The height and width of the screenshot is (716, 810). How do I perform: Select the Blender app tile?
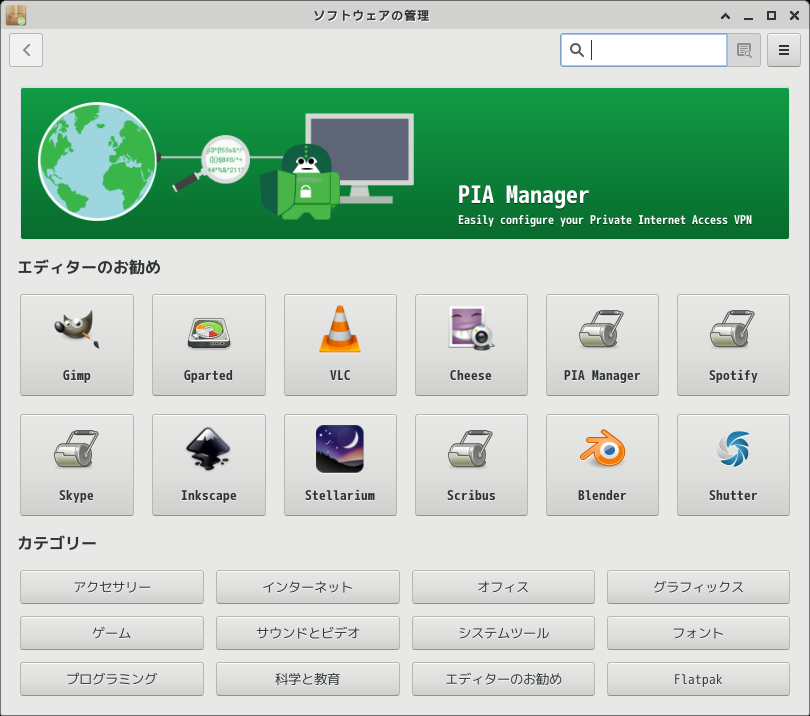(x=602, y=465)
